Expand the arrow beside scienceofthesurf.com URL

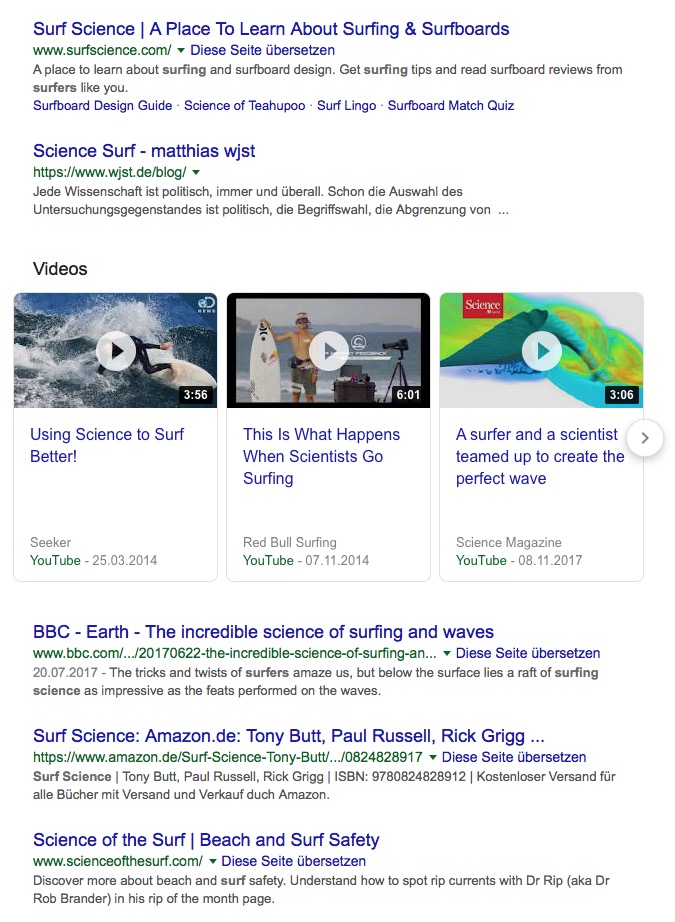tap(212, 861)
